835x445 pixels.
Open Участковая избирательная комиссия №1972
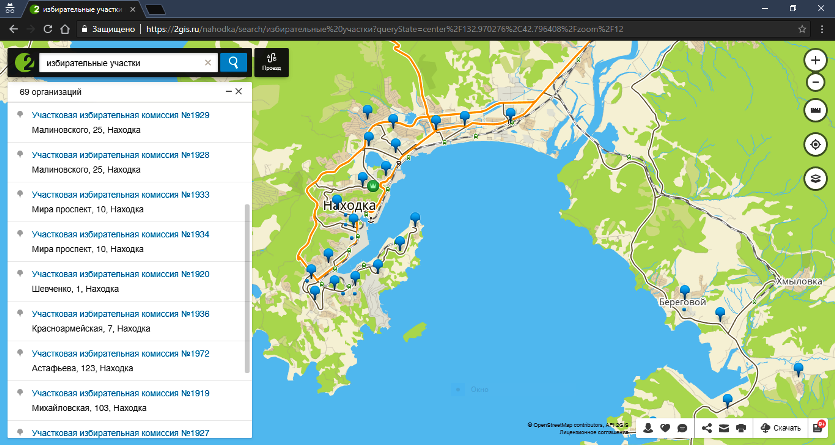pyautogui.click(x=120, y=353)
